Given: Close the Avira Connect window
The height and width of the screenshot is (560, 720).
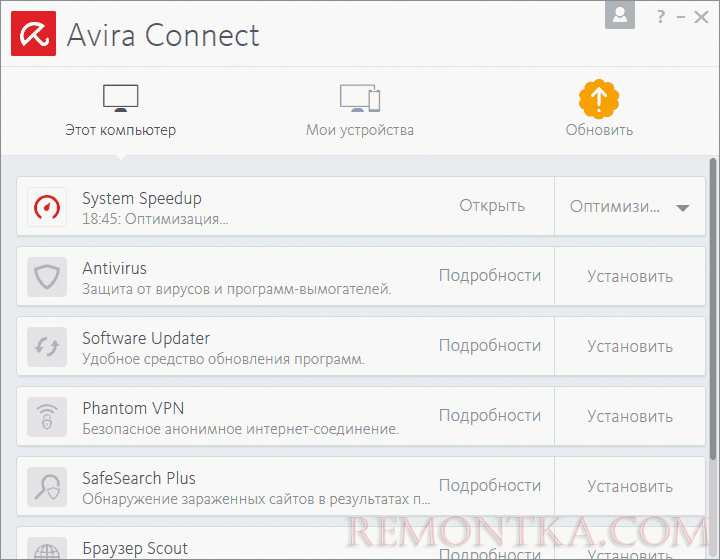Looking at the screenshot, I should click(701, 17).
